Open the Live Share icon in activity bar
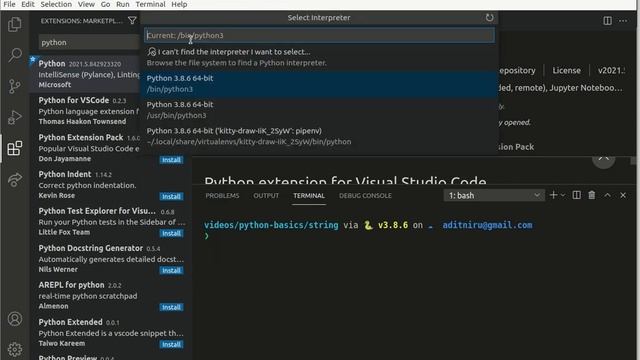The image size is (640, 360). 15,179
